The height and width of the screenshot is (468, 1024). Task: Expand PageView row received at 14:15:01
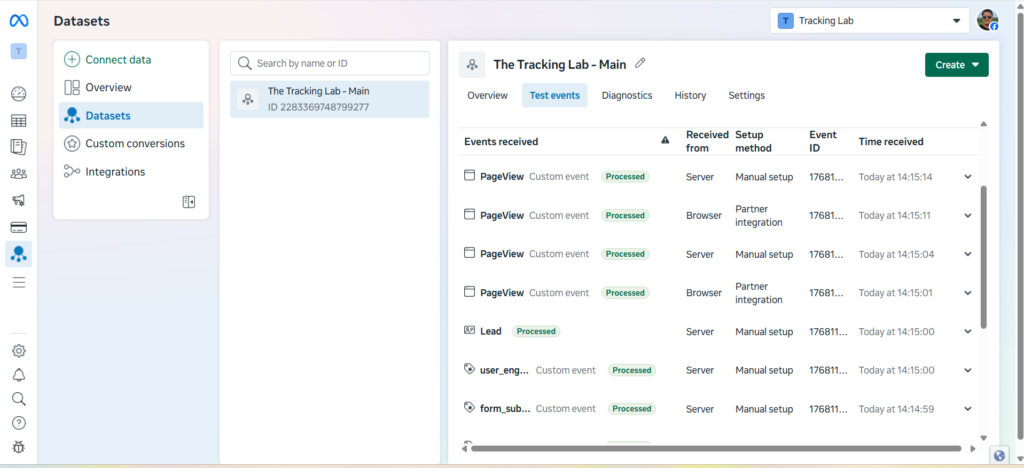tap(968, 292)
